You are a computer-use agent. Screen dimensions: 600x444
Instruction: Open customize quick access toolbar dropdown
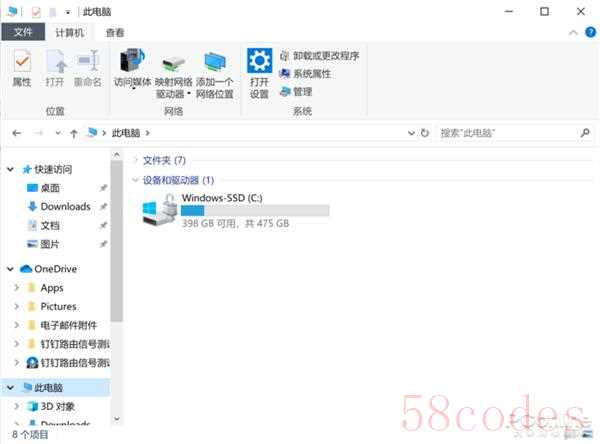click(68, 12)
